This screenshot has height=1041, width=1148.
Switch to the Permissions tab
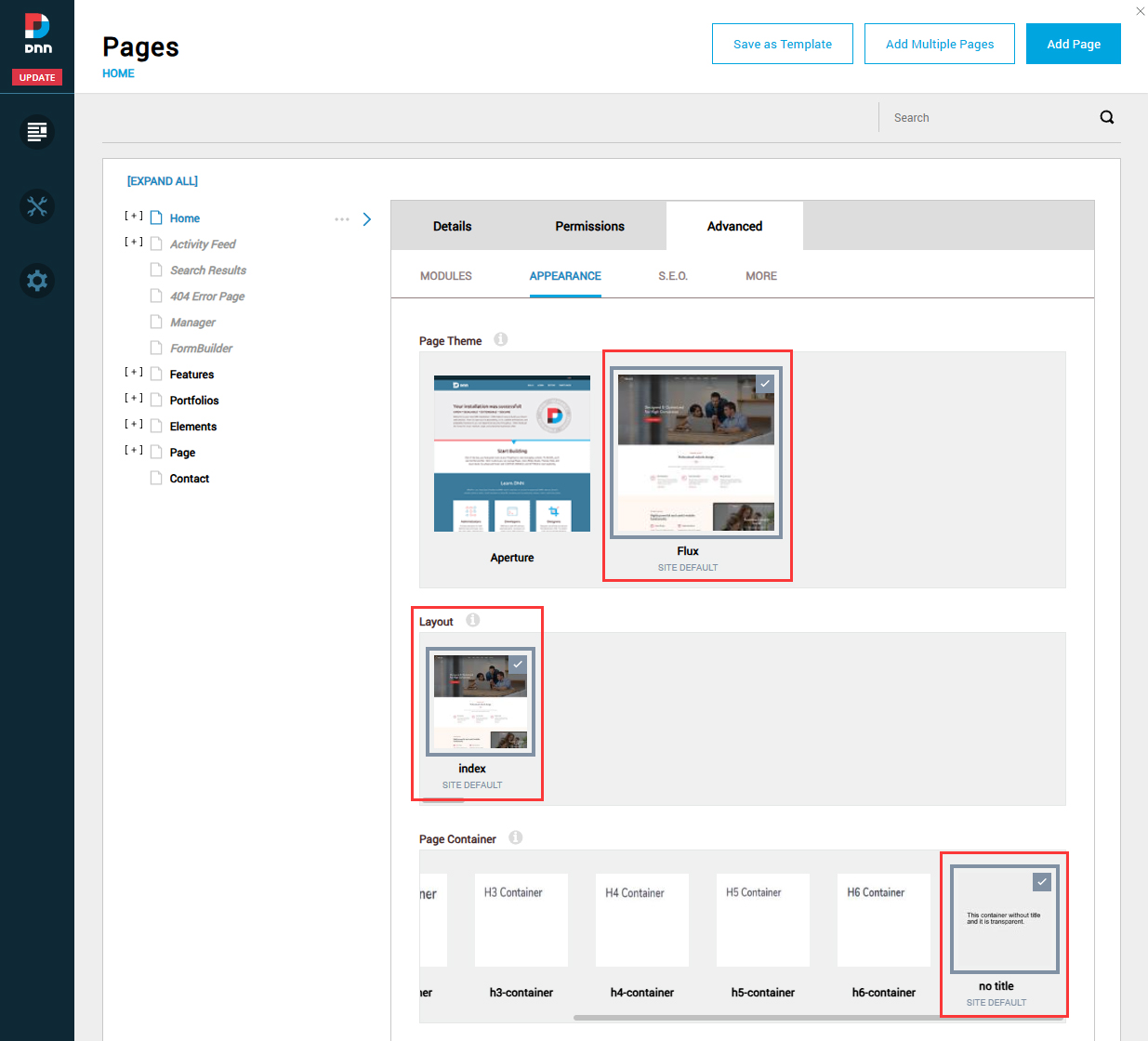point(590,226)
